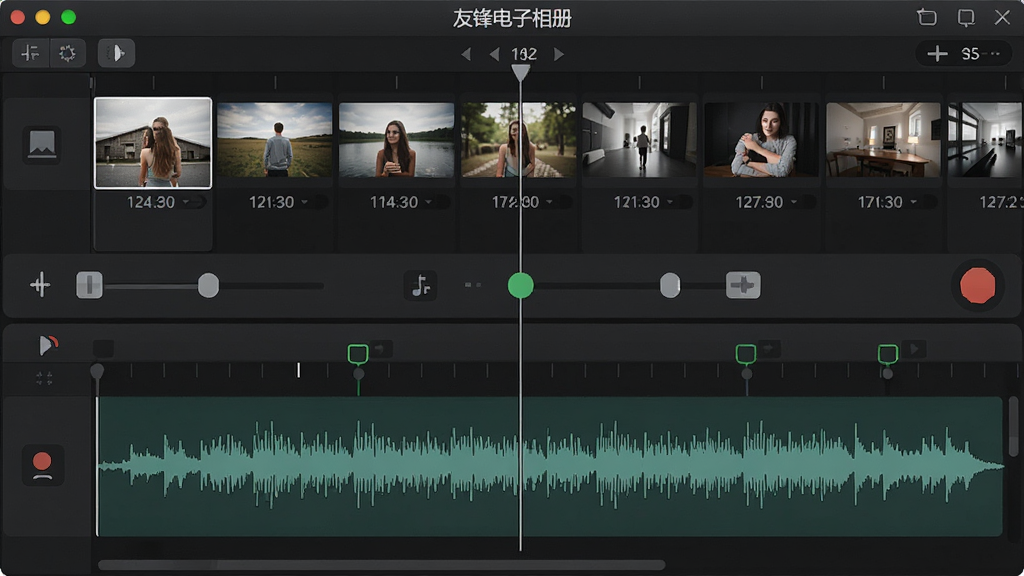Click the plus icon beside 35
Viewport: 1024px width, 576px height.
coord(937,54)
